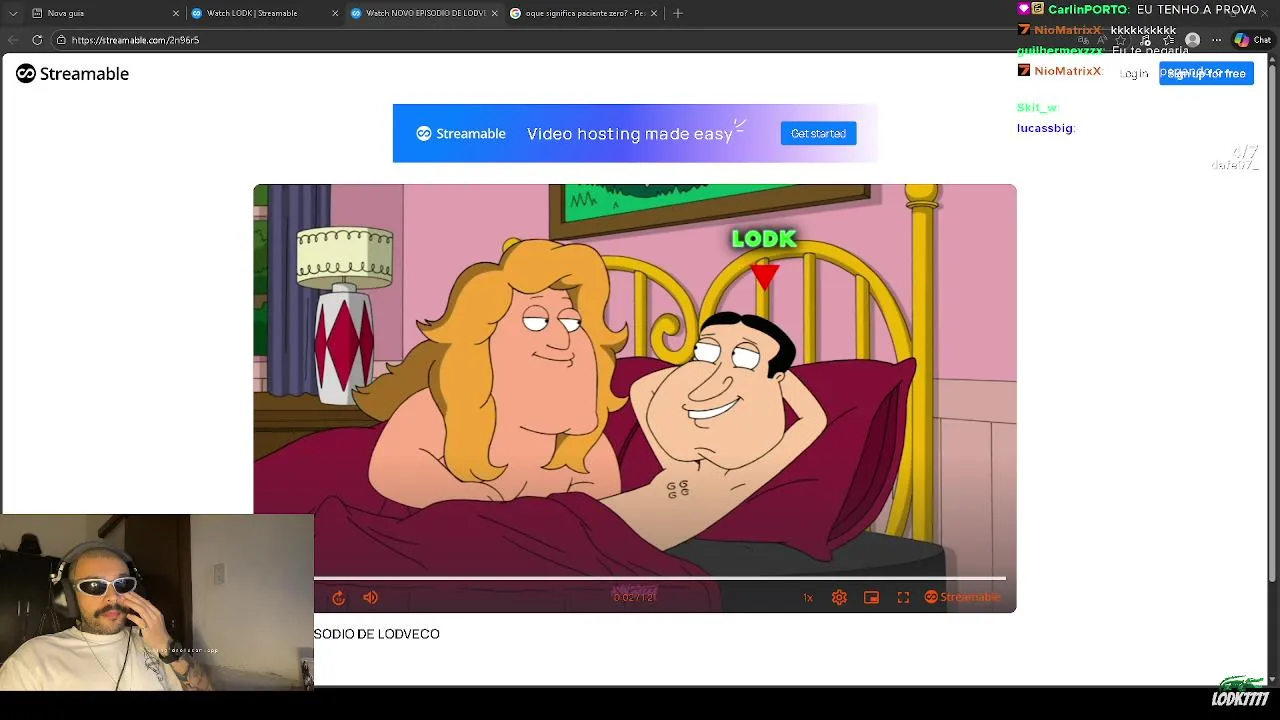This screenshot has width=1280, height=720.
Task: Open a new browser tab with plus
Action: (x=678, y=13)
